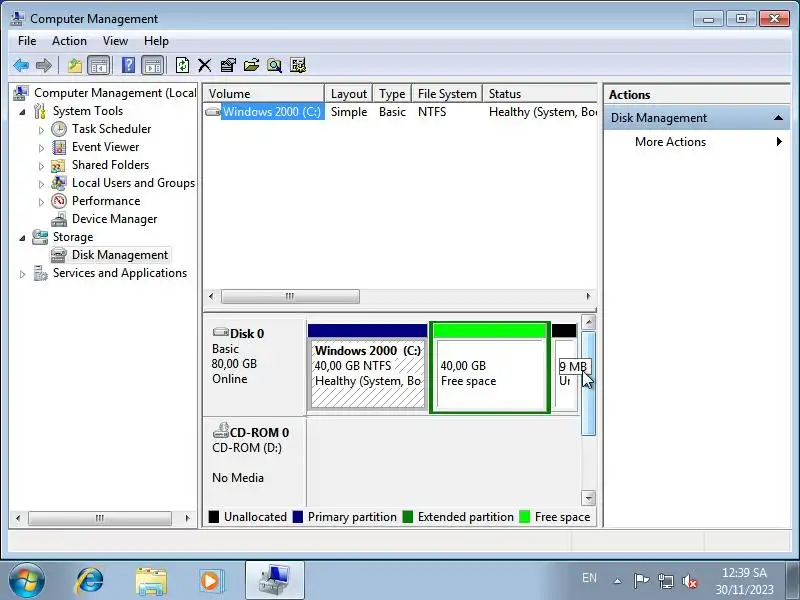Open Windows Media Player from the taskbar
Viewport: 800px width, 600px height.
210,581
